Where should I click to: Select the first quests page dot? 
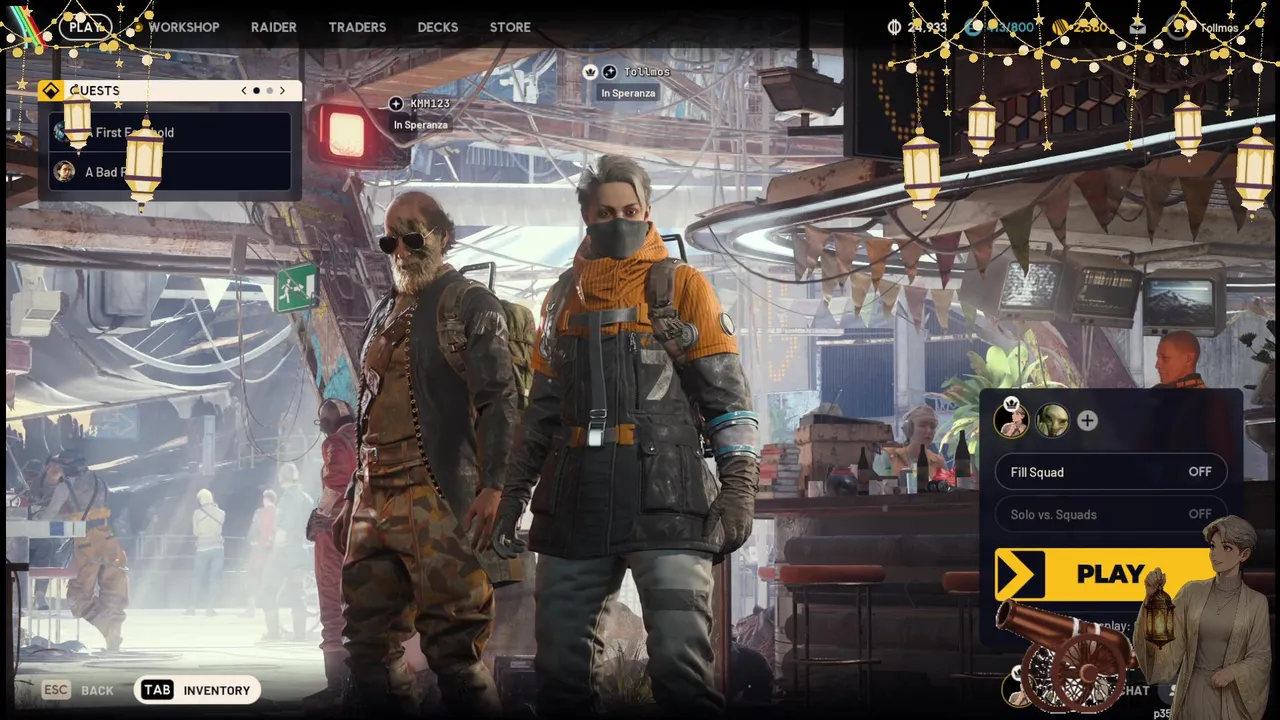[x=256, y=90]
